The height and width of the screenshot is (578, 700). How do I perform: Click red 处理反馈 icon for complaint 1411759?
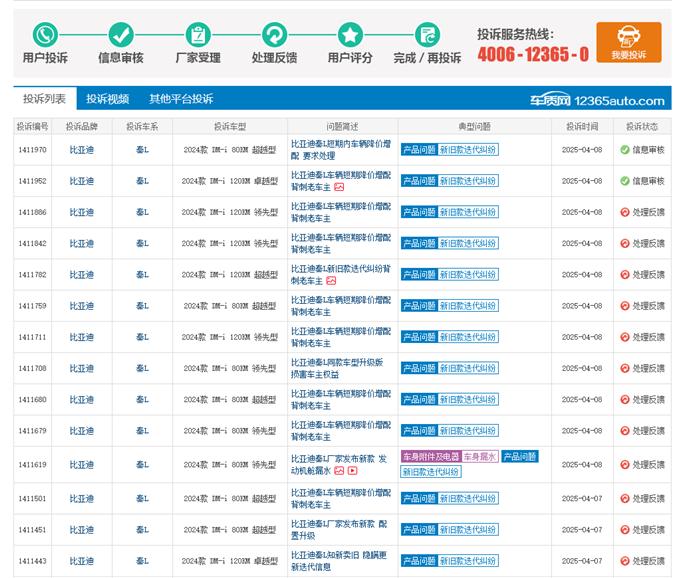tap(625, 306)
